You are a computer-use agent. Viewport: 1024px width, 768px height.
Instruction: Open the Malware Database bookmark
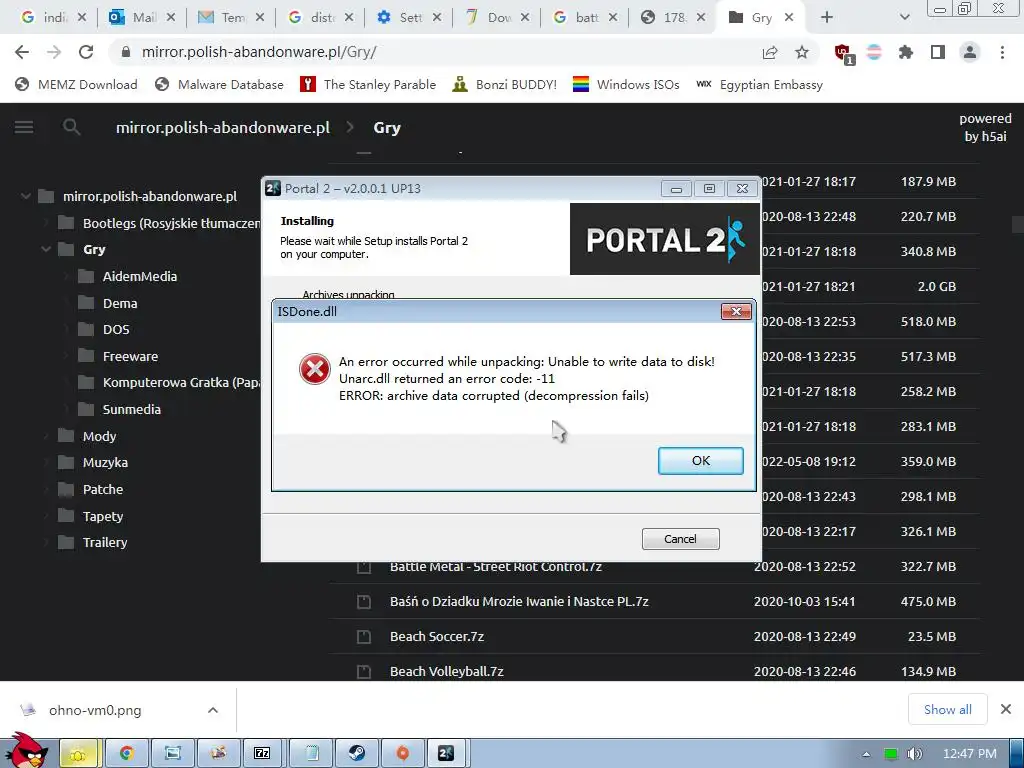[219, 84]
